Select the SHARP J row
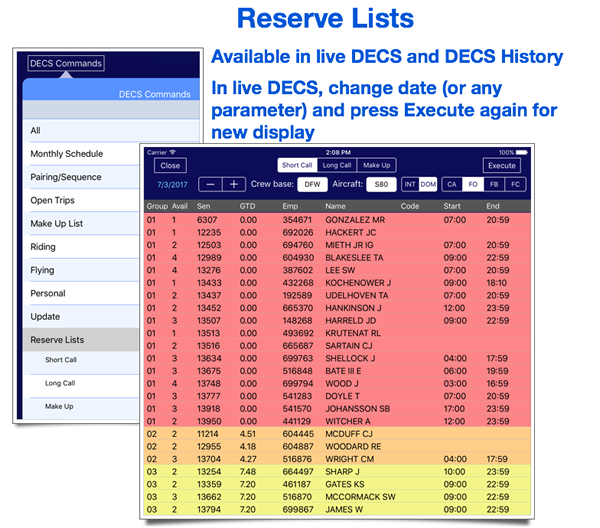 click(338, 472)
